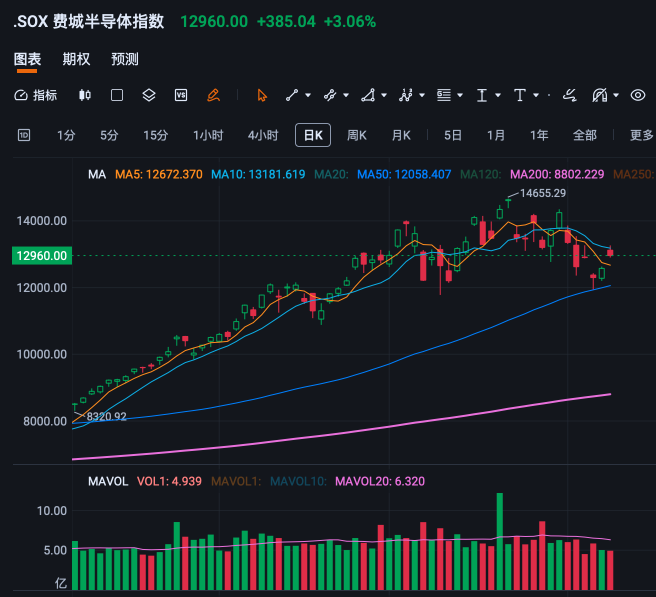Screen dimensions: 656x597
Task: Click the square fullscreen frame icon
Action: pos(117,95)
